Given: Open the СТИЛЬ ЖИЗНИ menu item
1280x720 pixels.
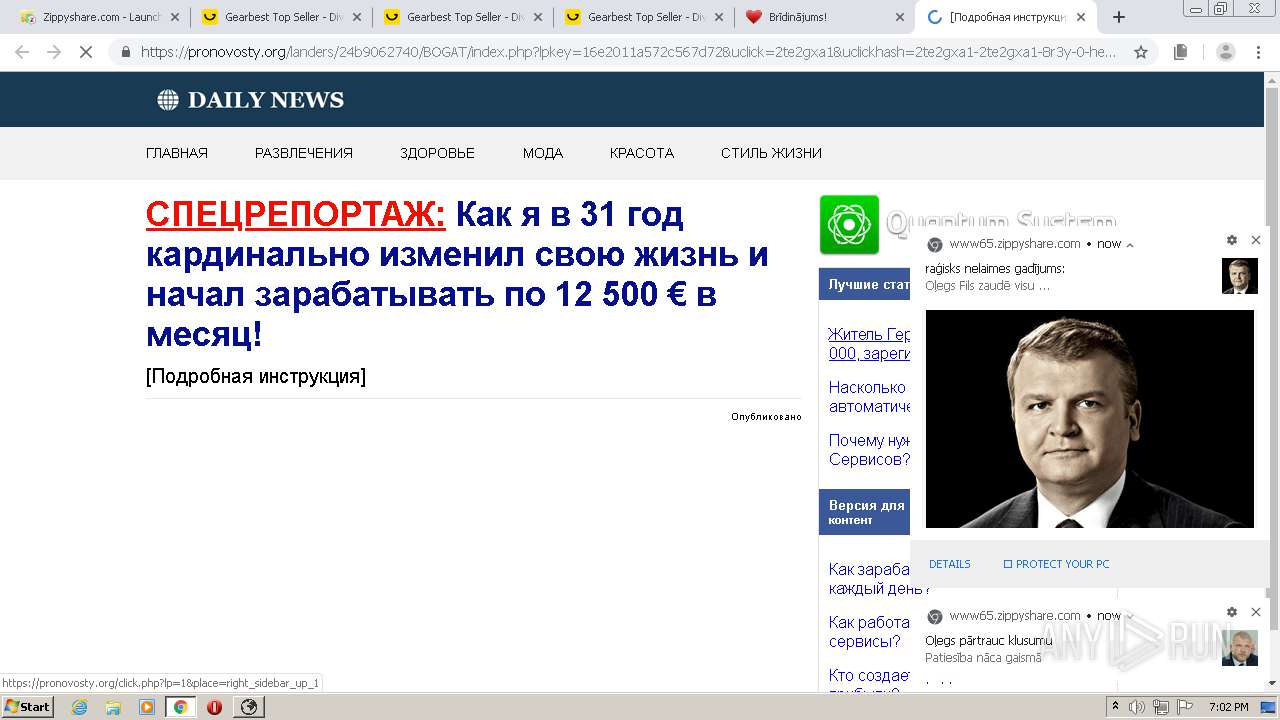Looking at the screenshot, I should pos(771,153).
